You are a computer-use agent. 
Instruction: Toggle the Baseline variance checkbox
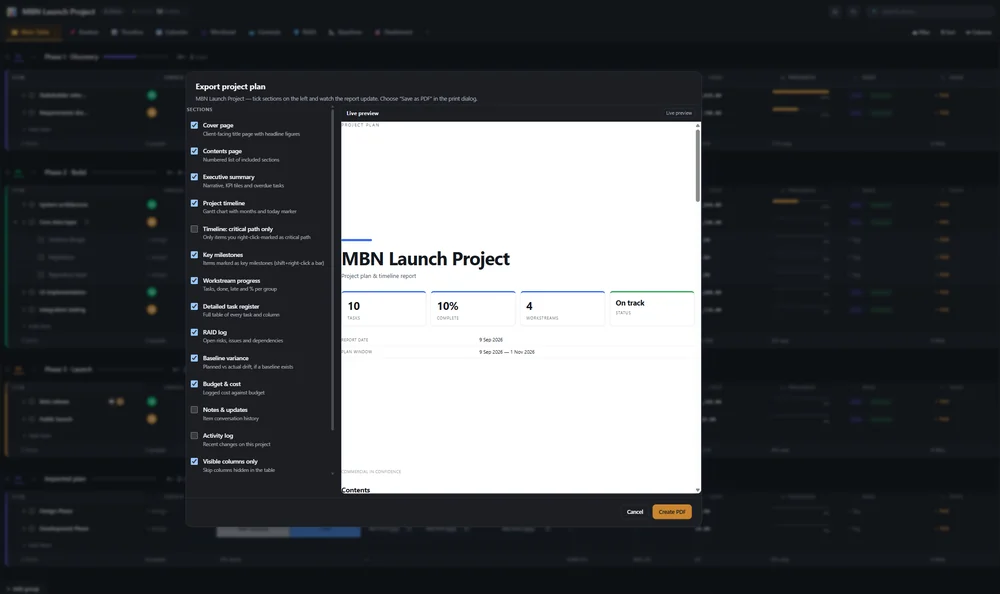[195, 358]
